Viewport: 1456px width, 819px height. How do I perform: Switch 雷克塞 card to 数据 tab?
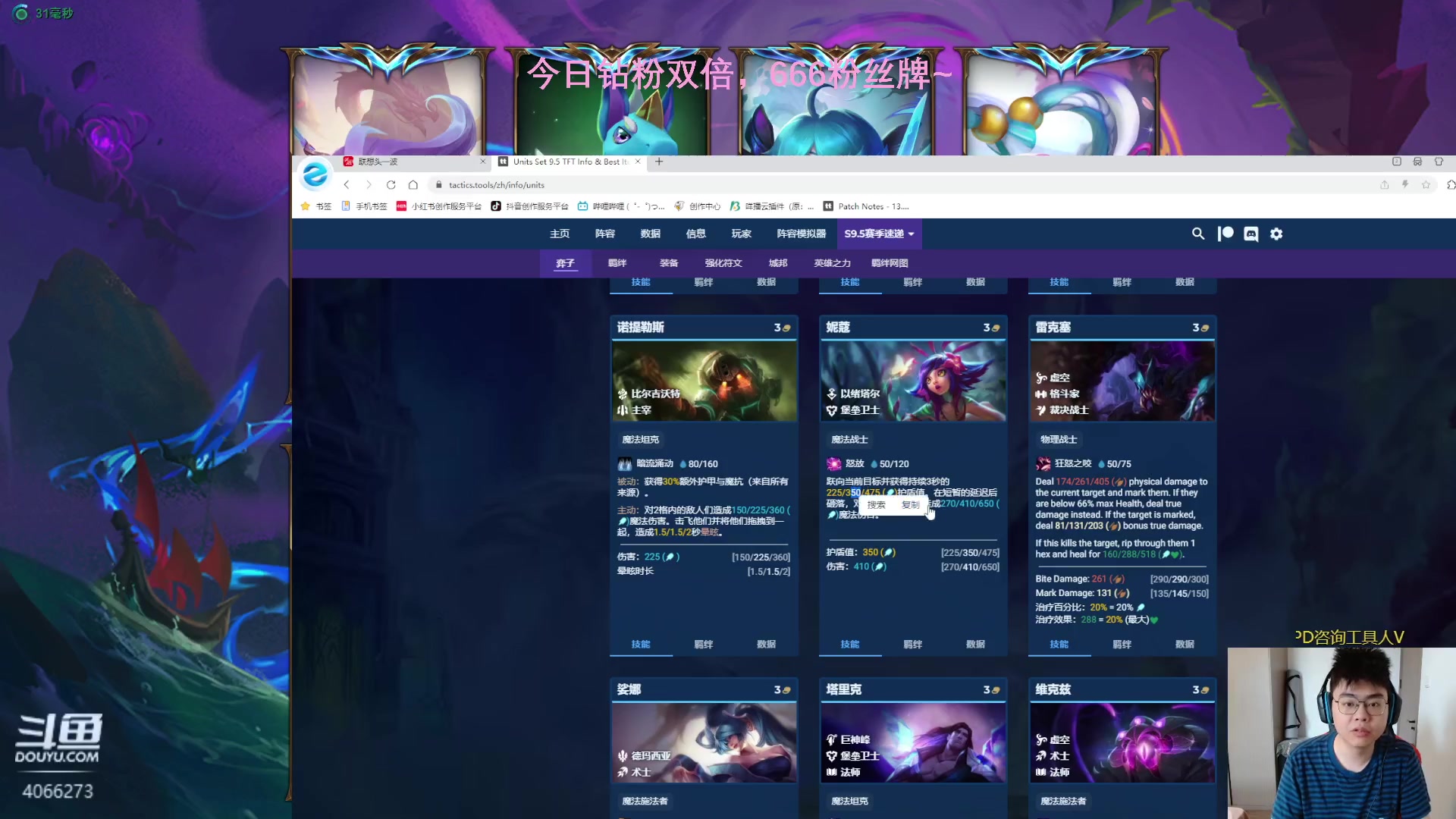(x=1185, y=644)
